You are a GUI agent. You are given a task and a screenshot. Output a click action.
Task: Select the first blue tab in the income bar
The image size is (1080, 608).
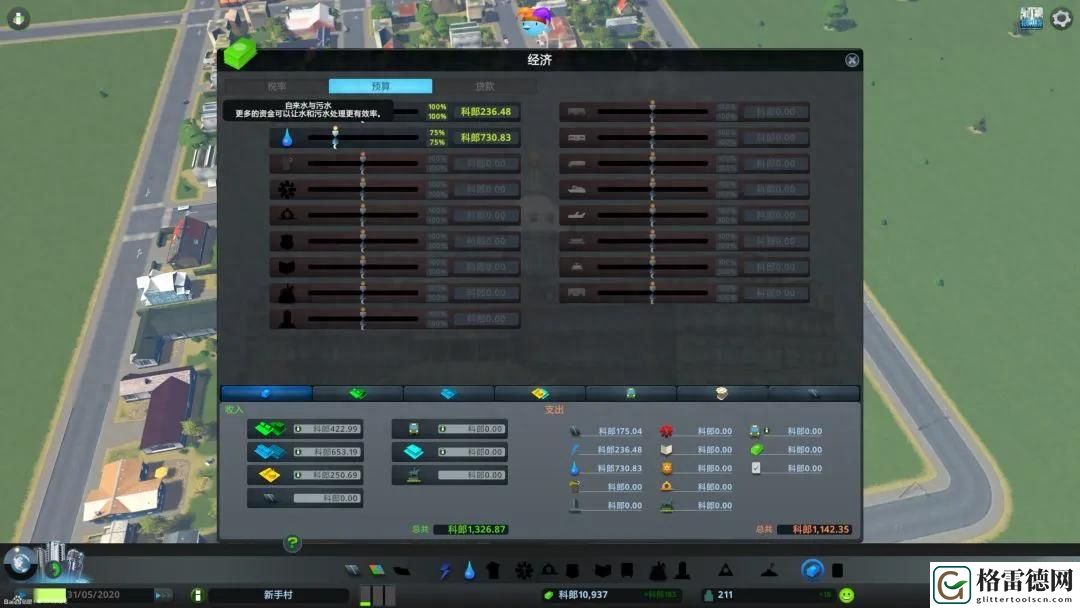pyautogui.click(x=266, y=393)
